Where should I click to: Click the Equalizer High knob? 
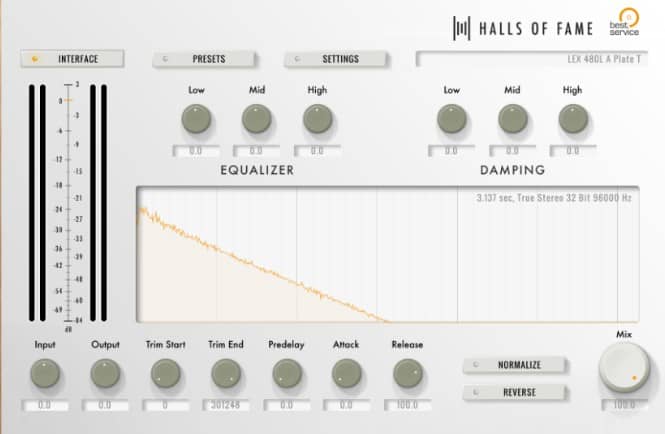tap(318, 119)
